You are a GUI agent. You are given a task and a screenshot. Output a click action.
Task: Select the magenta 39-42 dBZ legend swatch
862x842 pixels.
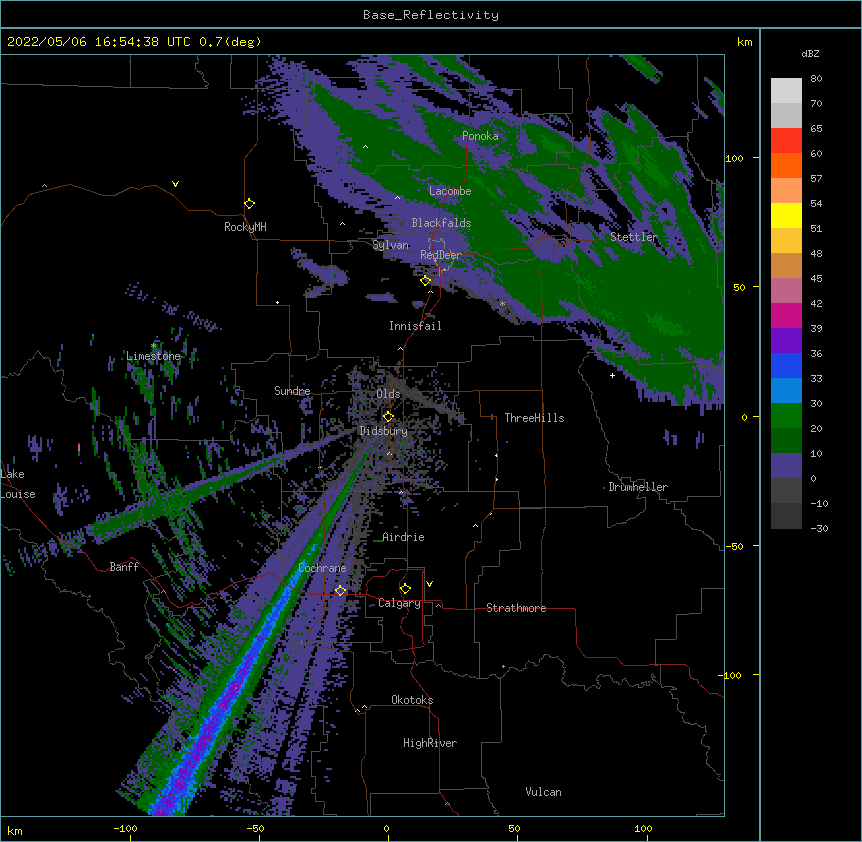click(786, 315)
